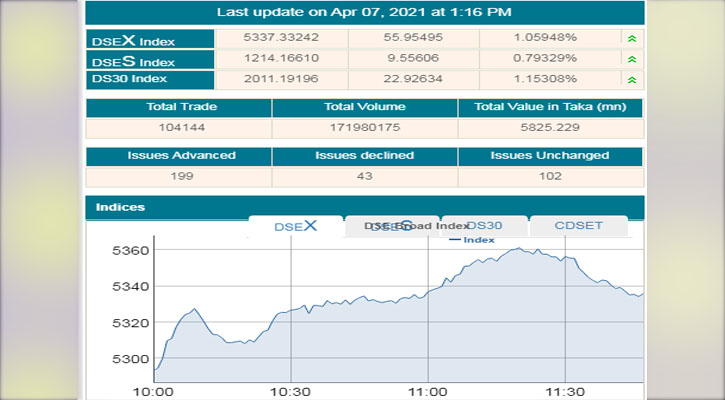Click the green up arrow in DSES row
725x400 pixels.
point(630,59)
